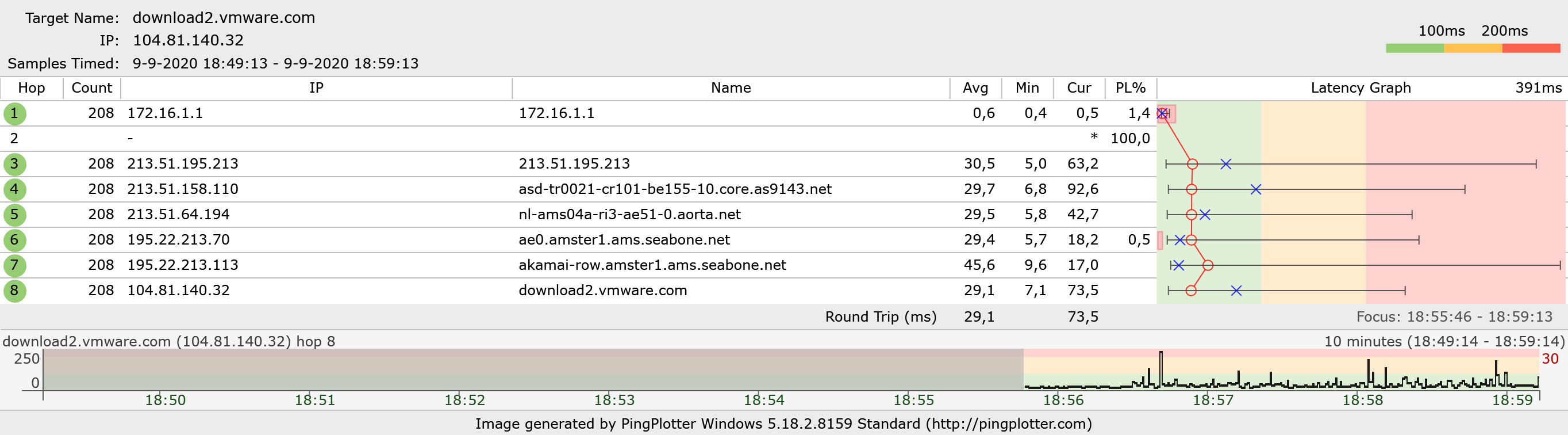
Task: Click the green hop 6 circle
Action: click(14, 240)
